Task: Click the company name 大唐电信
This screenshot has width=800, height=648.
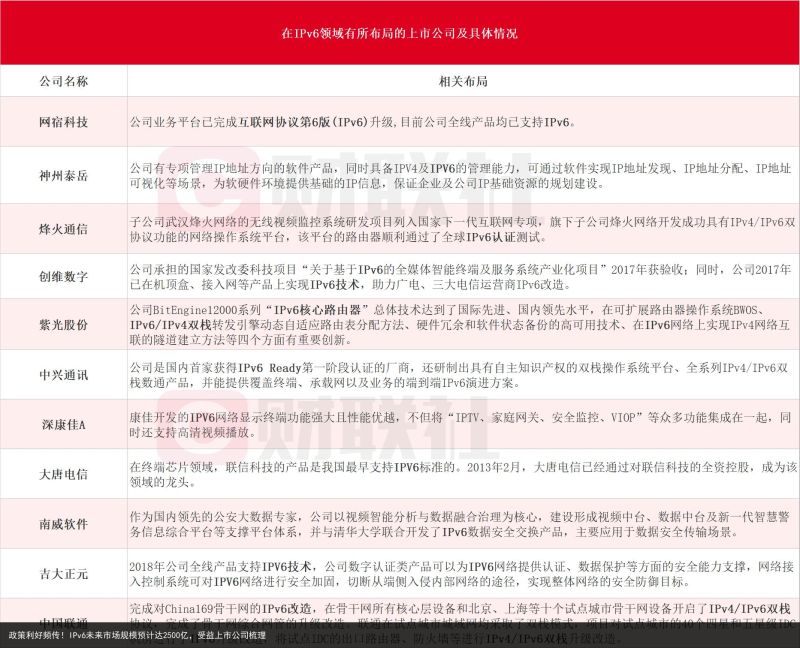Action: [x=64, y=475]
